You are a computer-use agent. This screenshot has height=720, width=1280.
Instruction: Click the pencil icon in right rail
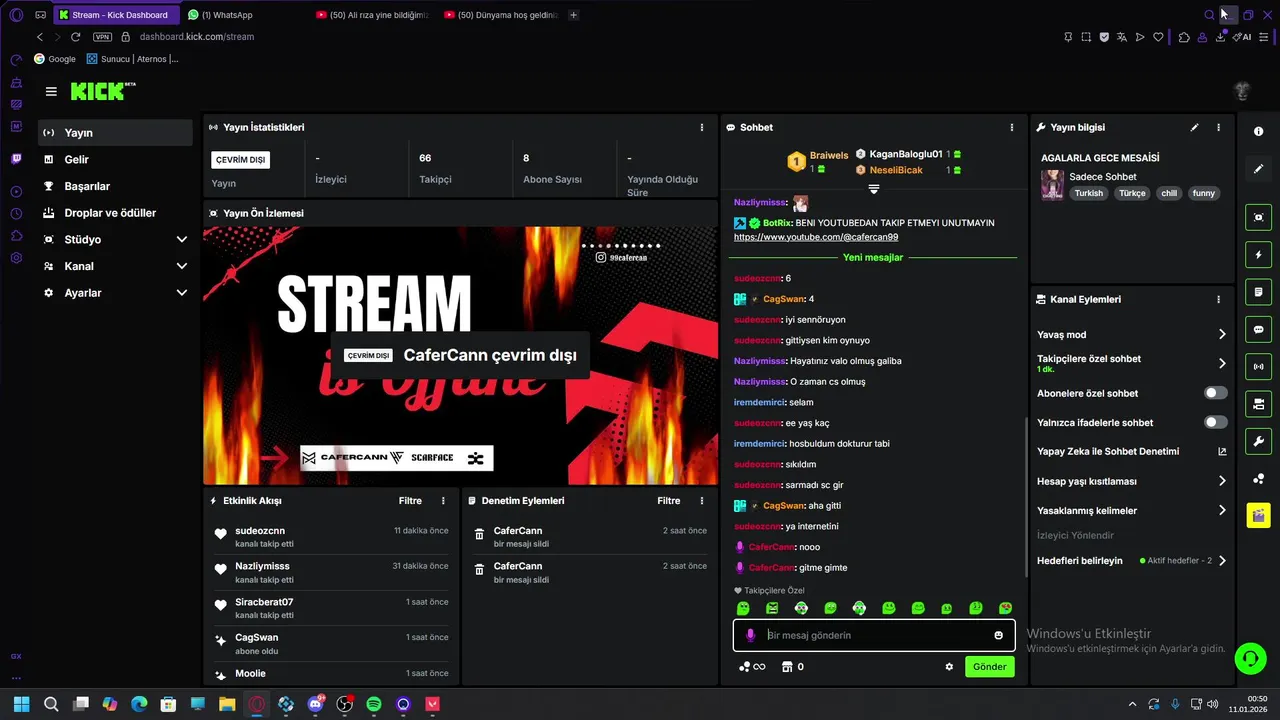1258,169
